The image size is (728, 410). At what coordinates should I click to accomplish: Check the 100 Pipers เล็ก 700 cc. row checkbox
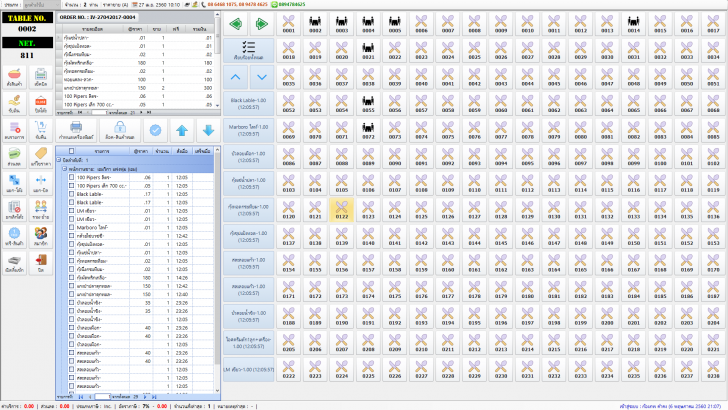[72, 186]
